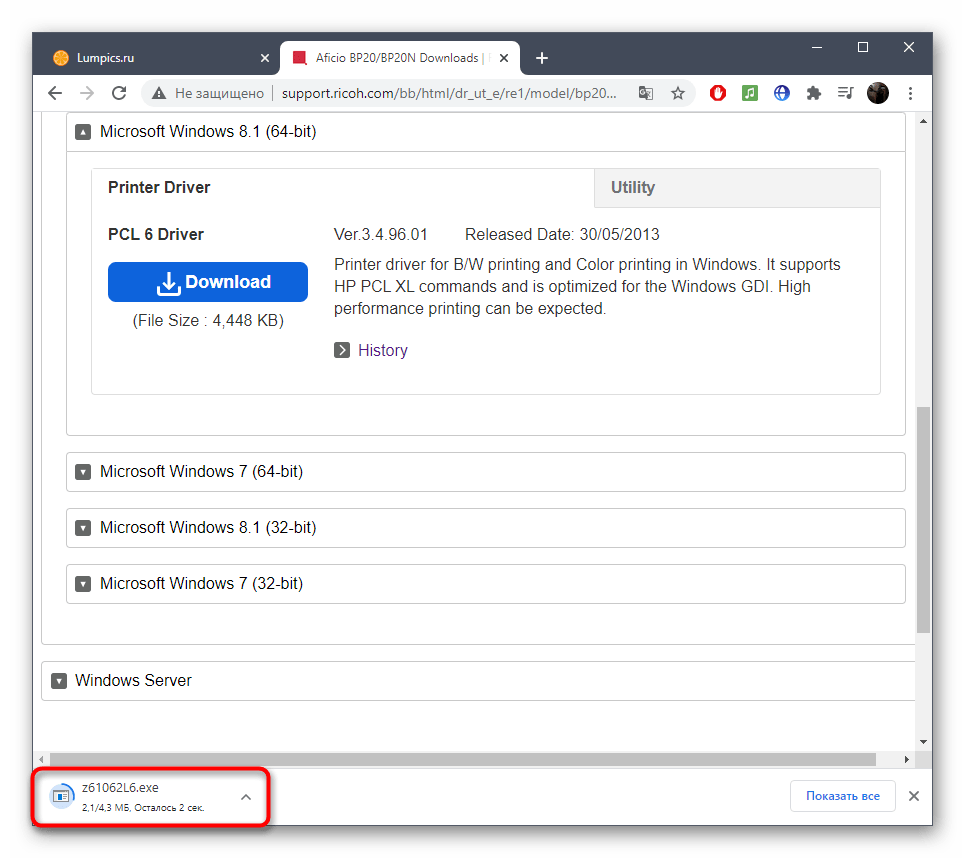Open Chrome's three-dot menu
965x858 pixels.
(x=910, y=93)
